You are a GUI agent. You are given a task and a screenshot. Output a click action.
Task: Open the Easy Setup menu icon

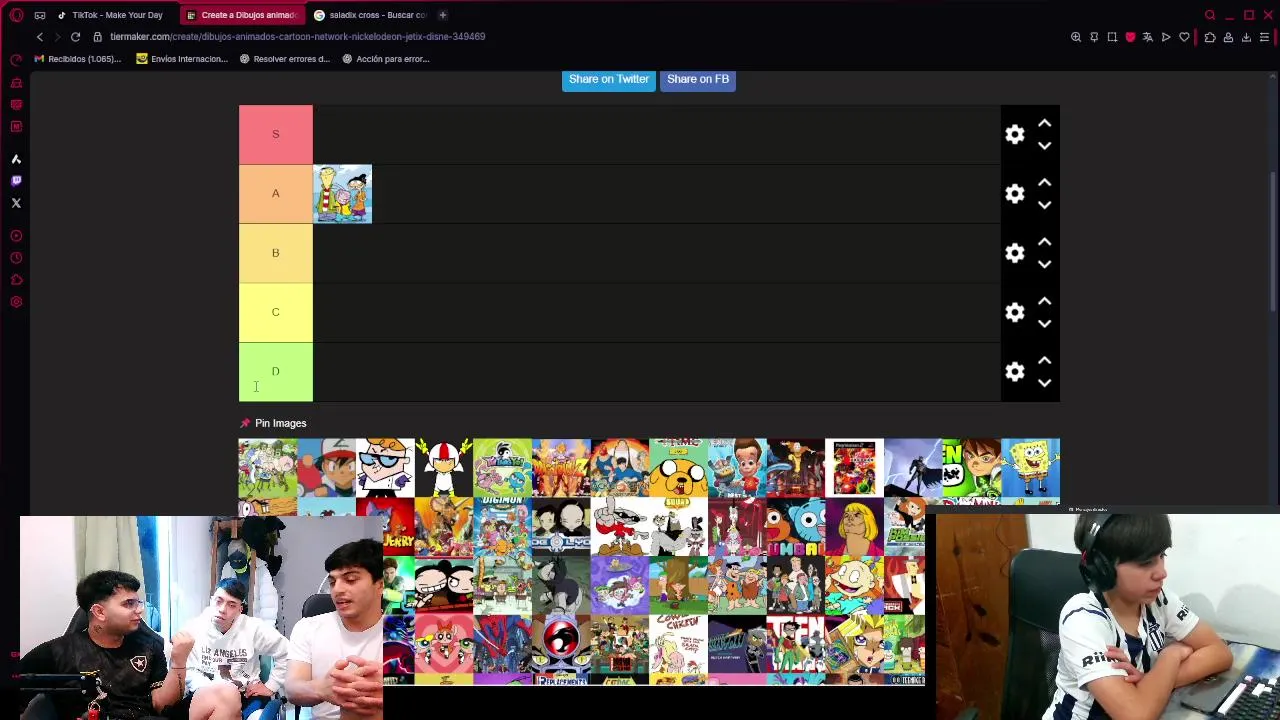(1264, 37)
